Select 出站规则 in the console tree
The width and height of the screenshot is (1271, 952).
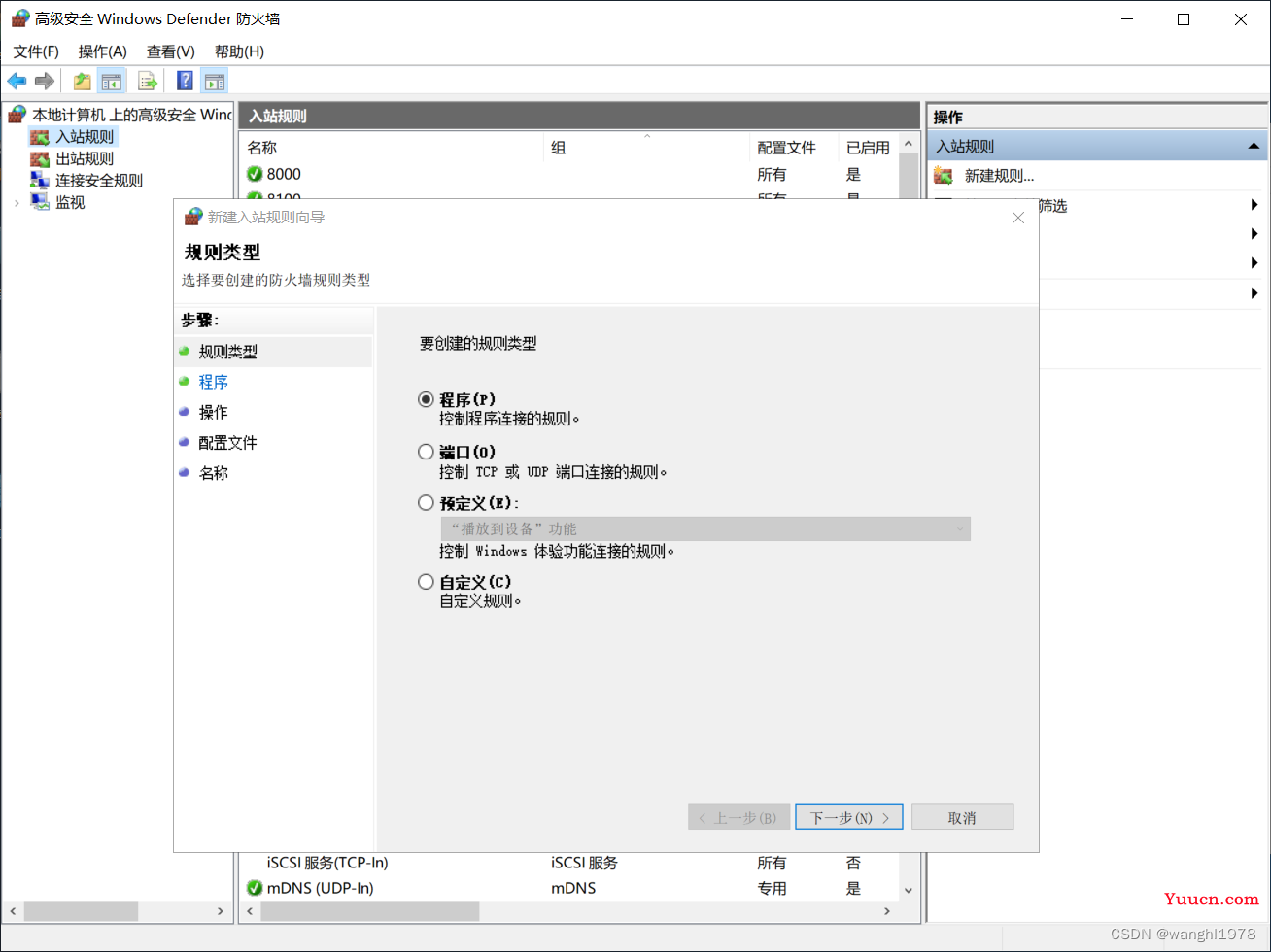coord(85,158)
